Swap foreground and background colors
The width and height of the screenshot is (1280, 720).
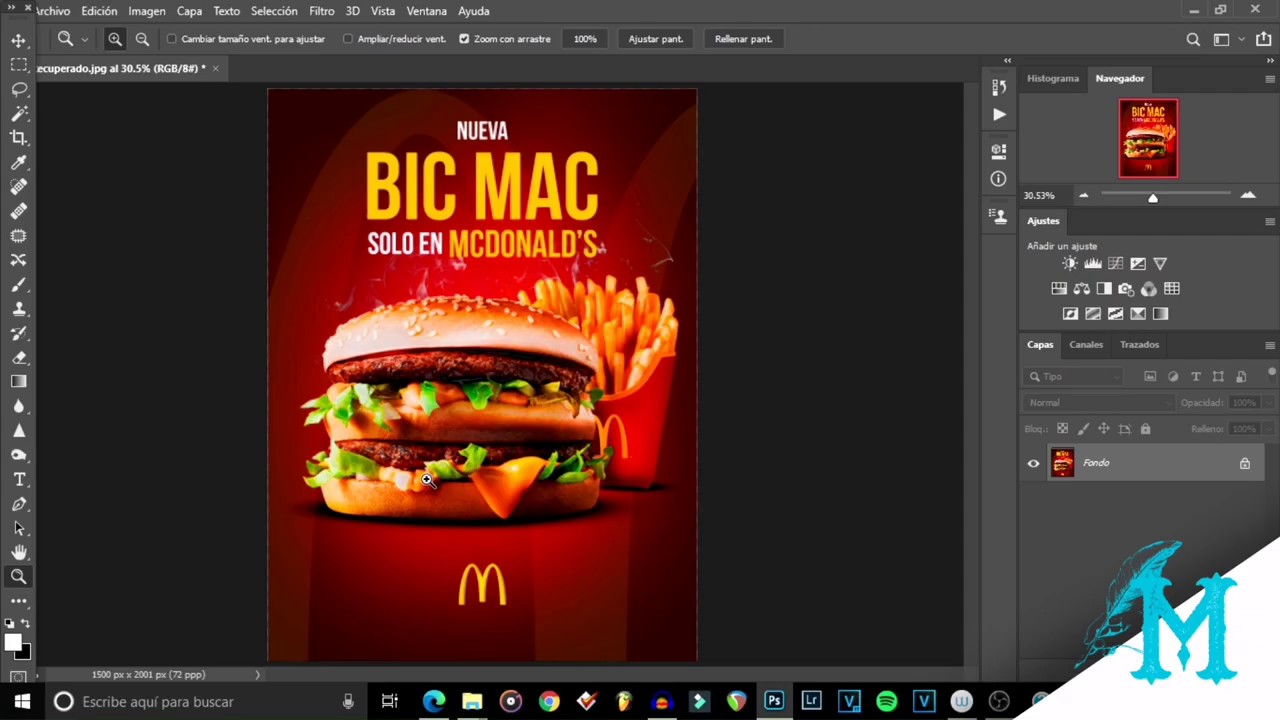[x=26, y=623]
